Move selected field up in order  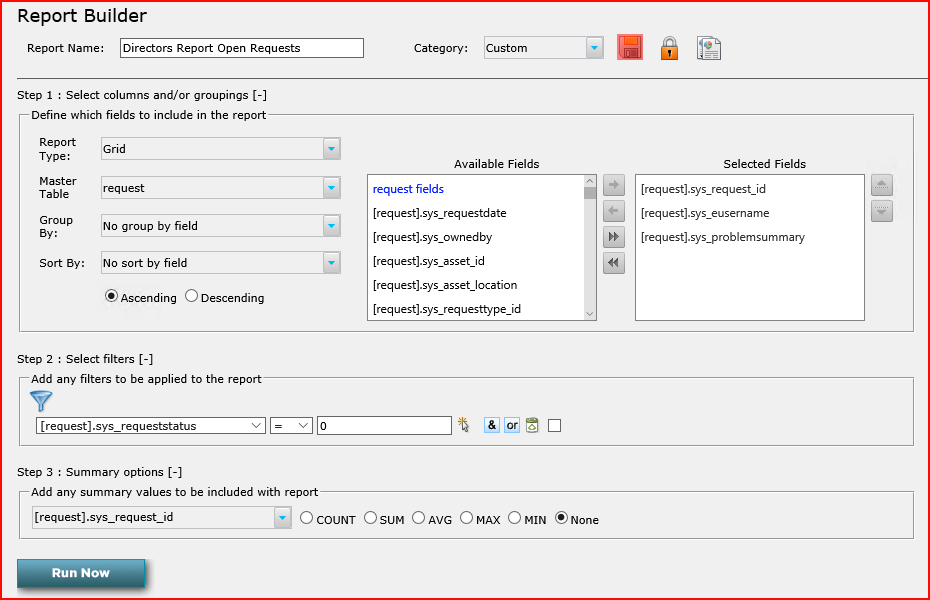[x=882, y=185]
